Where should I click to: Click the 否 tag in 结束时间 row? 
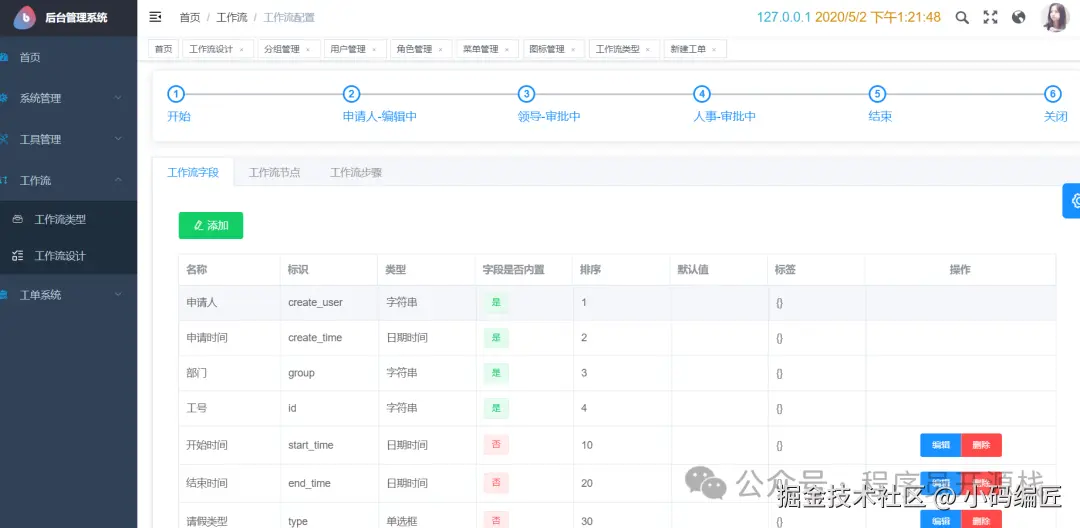tap(496, 483)
